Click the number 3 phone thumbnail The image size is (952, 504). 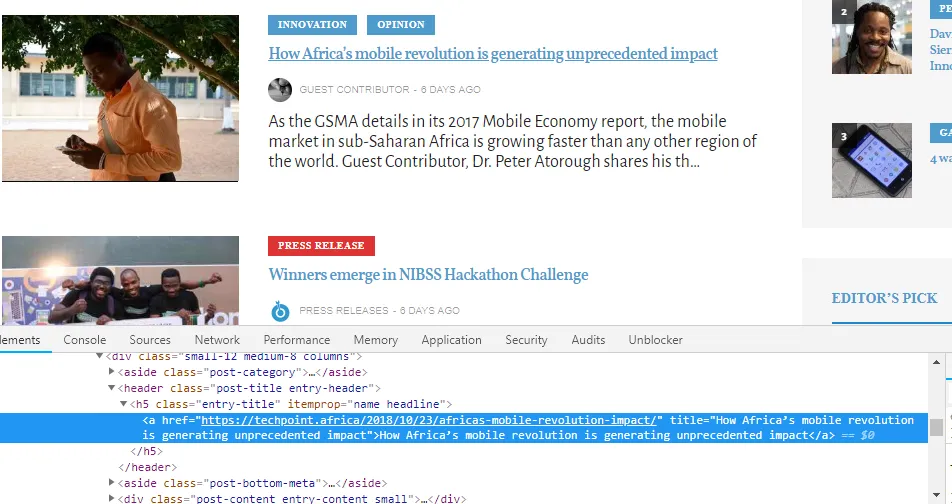click(871, 160)
